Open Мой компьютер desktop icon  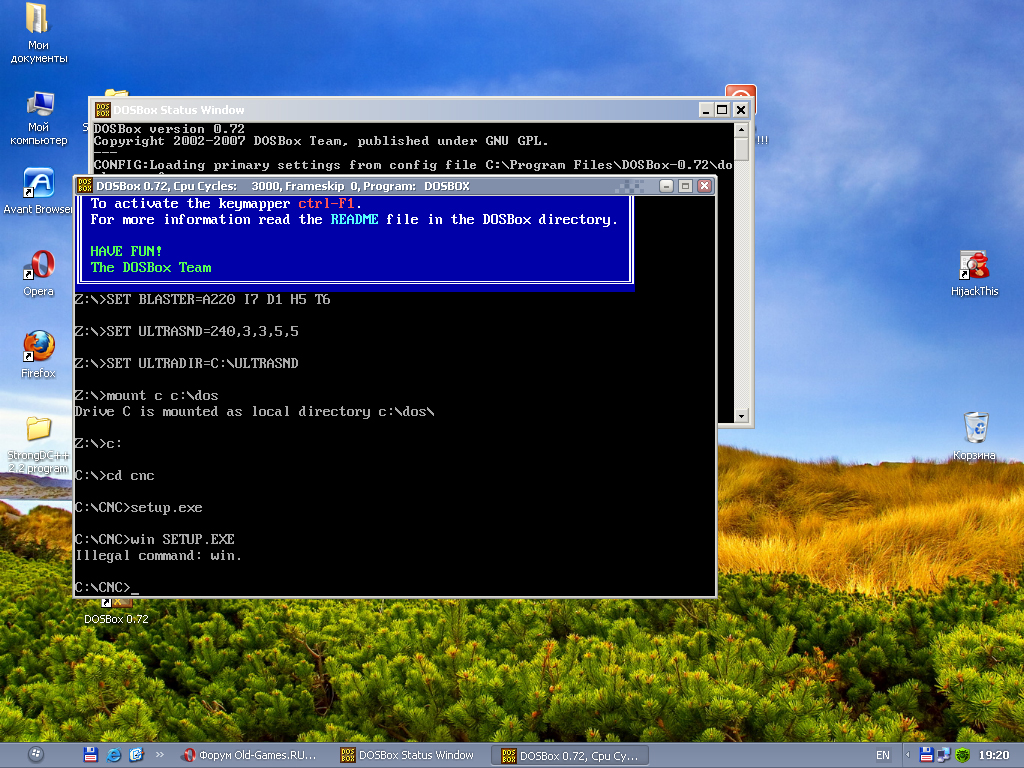(x=39, y=118)
